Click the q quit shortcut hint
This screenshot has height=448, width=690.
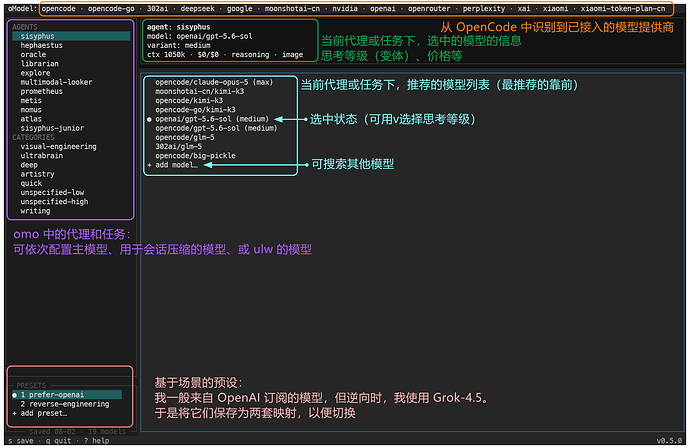point(59,441)
